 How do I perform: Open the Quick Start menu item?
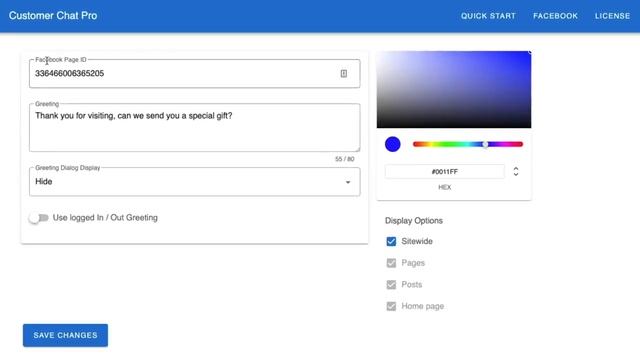[x=488, y=16]
